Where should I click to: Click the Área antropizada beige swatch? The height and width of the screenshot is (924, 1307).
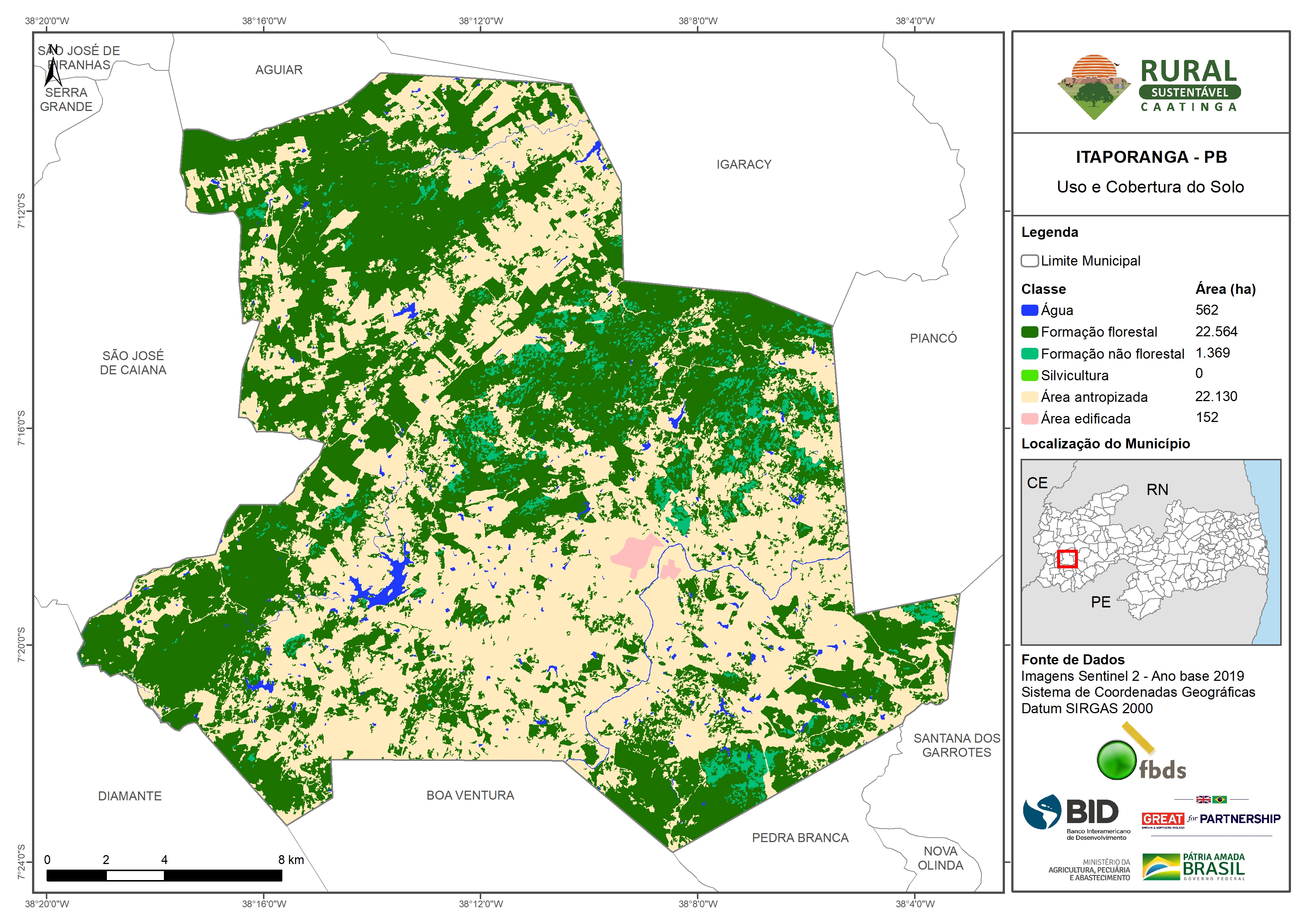[x=1029, y=397]
